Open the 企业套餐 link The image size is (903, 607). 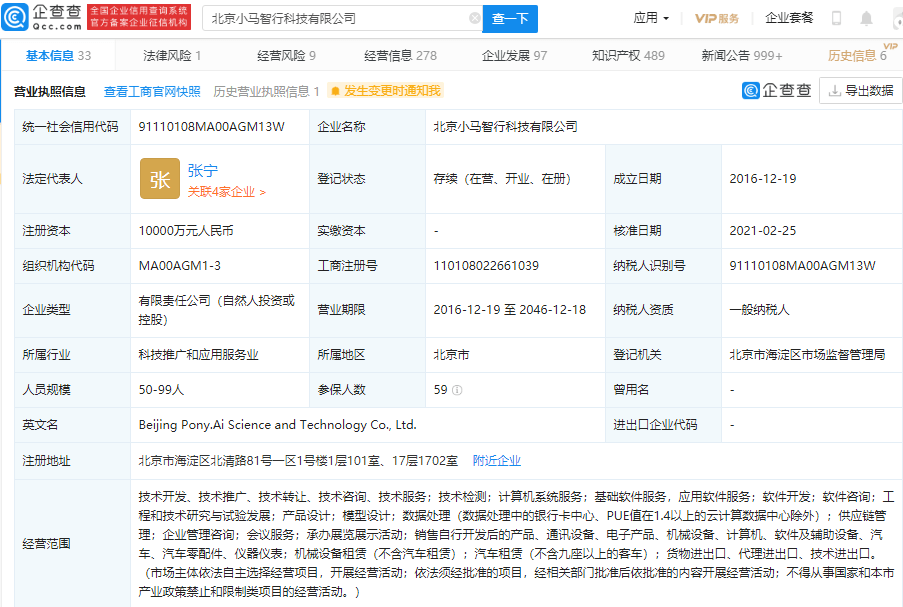(x=789, y=18)
